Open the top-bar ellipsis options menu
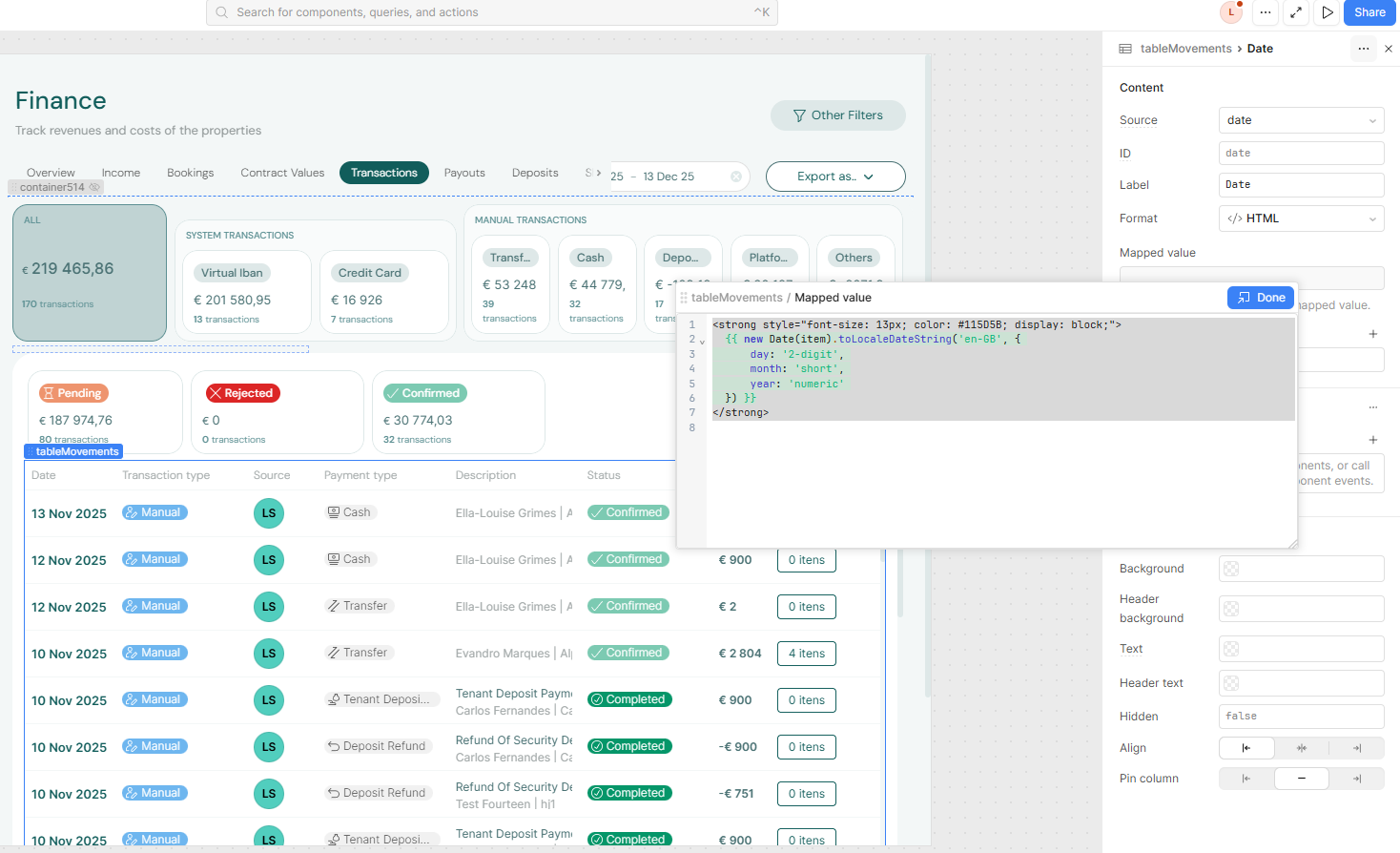The image size is (1400, 853). [x=1266, y=12]
